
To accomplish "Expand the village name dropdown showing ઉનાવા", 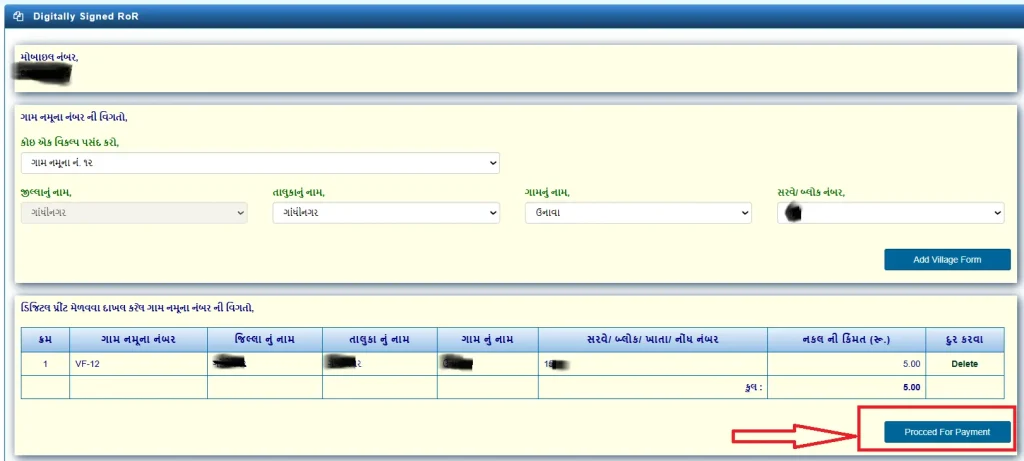I will [x=638, y=213].
